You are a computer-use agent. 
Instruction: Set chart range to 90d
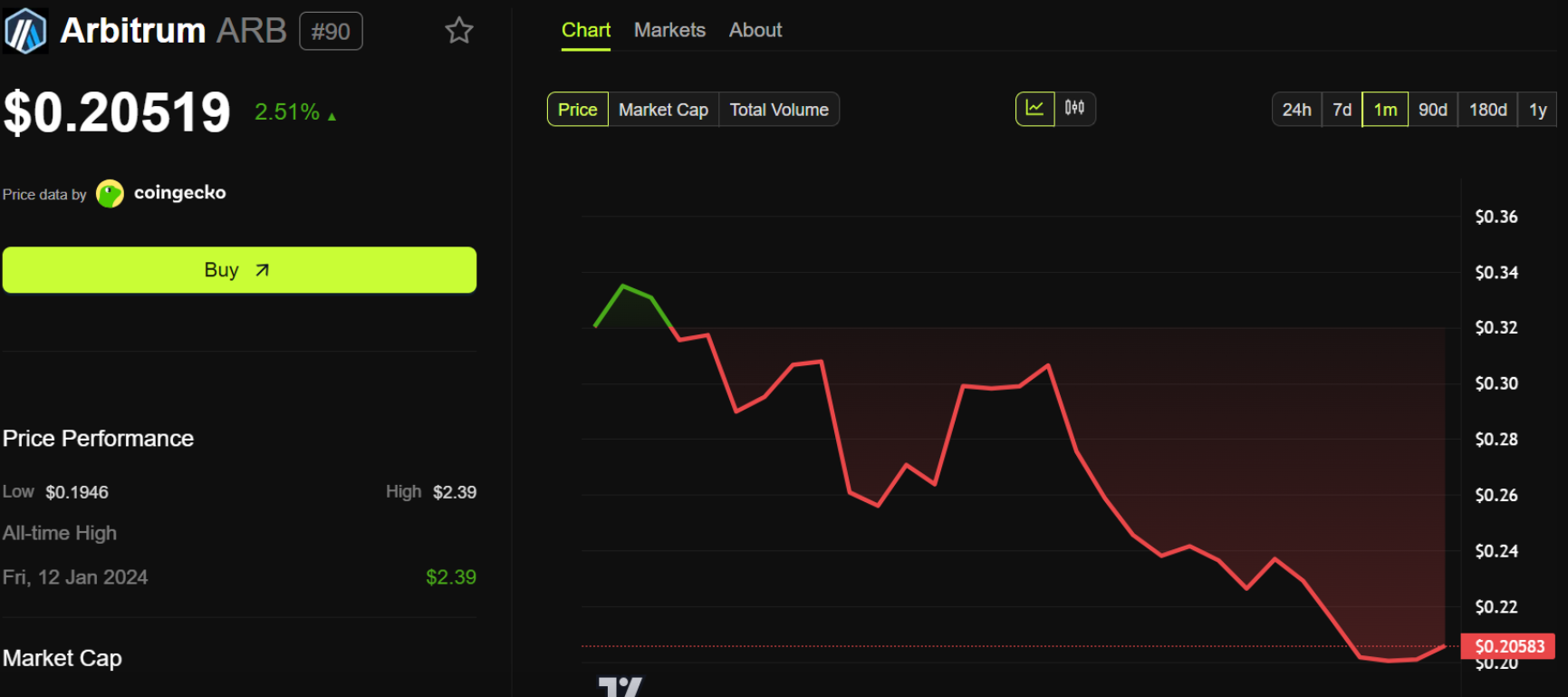click(x=1432, y=110)
